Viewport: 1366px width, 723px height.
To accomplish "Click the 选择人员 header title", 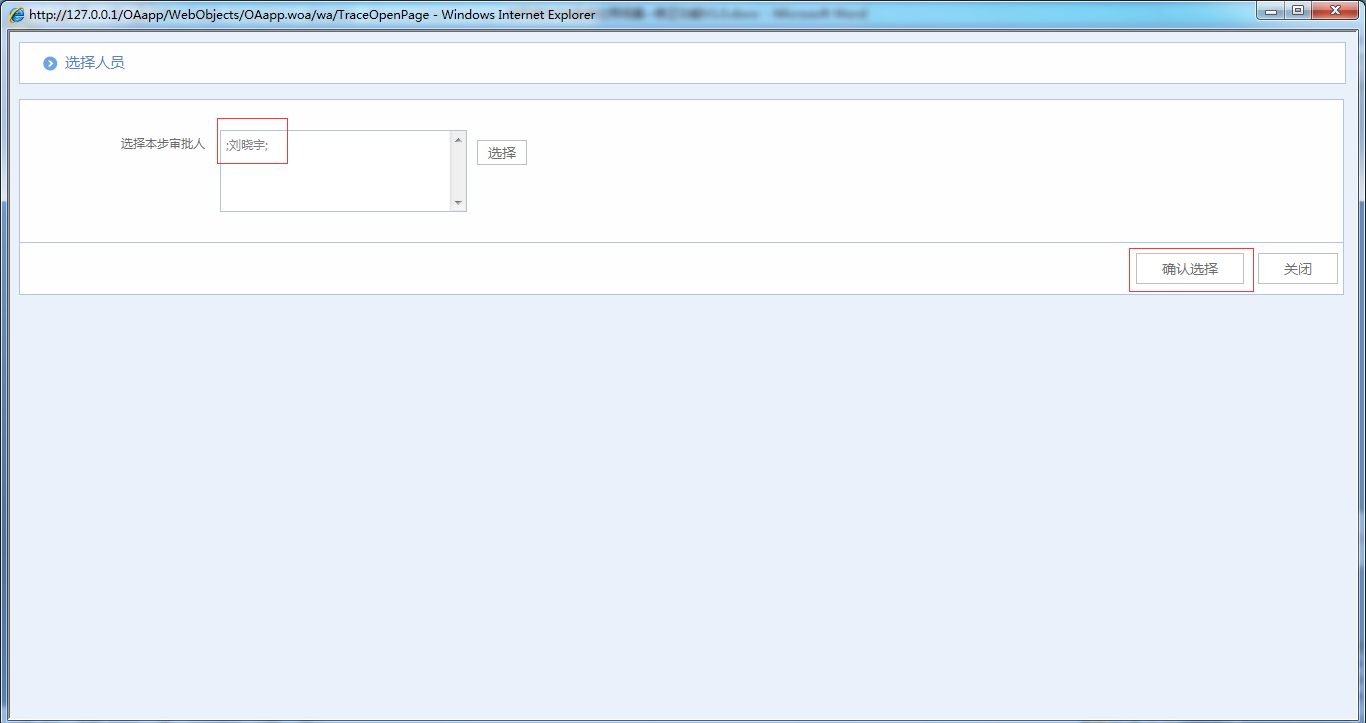I will (95, 63).
